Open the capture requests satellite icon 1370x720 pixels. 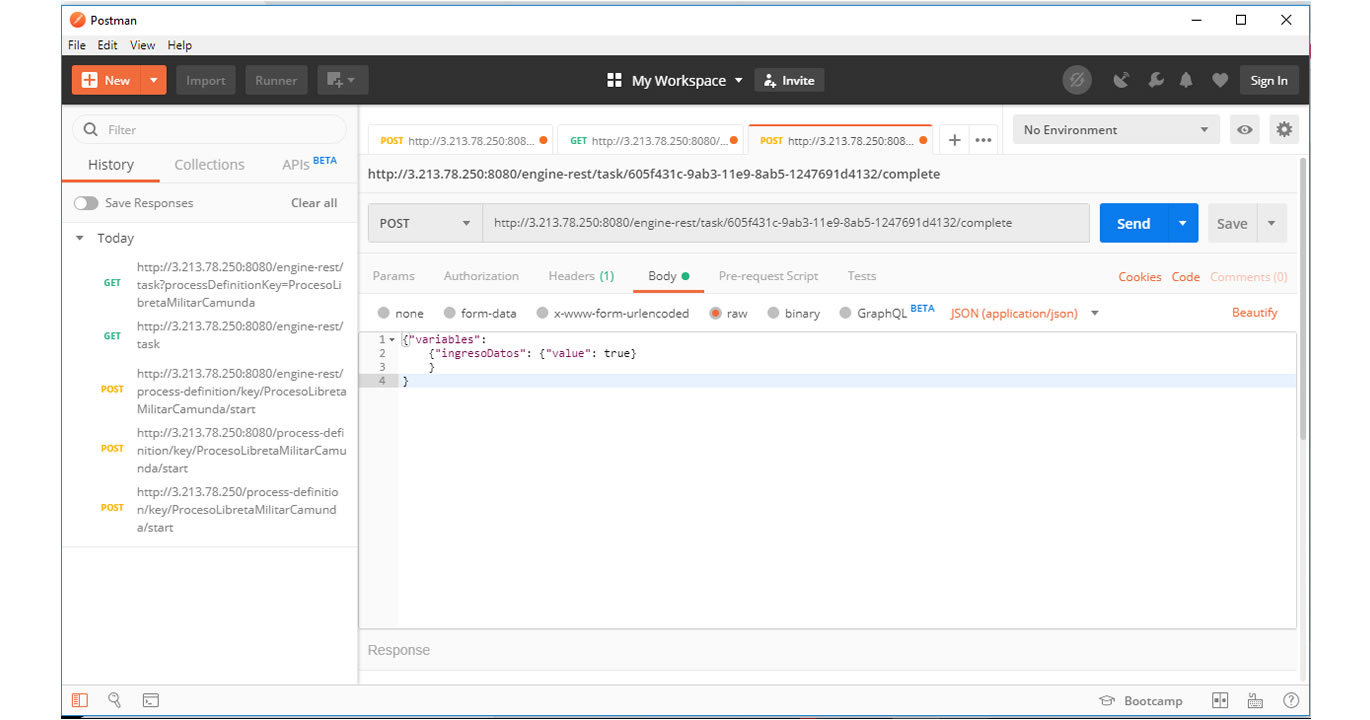coord(1121,80)
